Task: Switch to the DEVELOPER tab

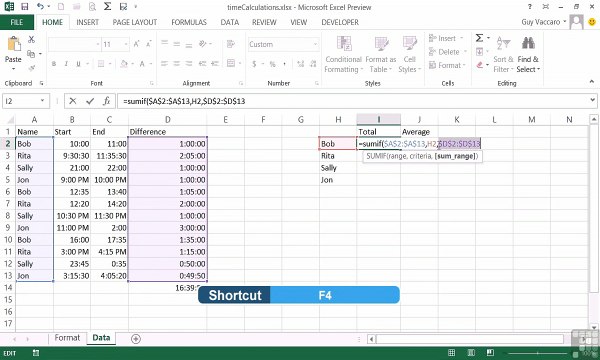Action: [340, 22]
